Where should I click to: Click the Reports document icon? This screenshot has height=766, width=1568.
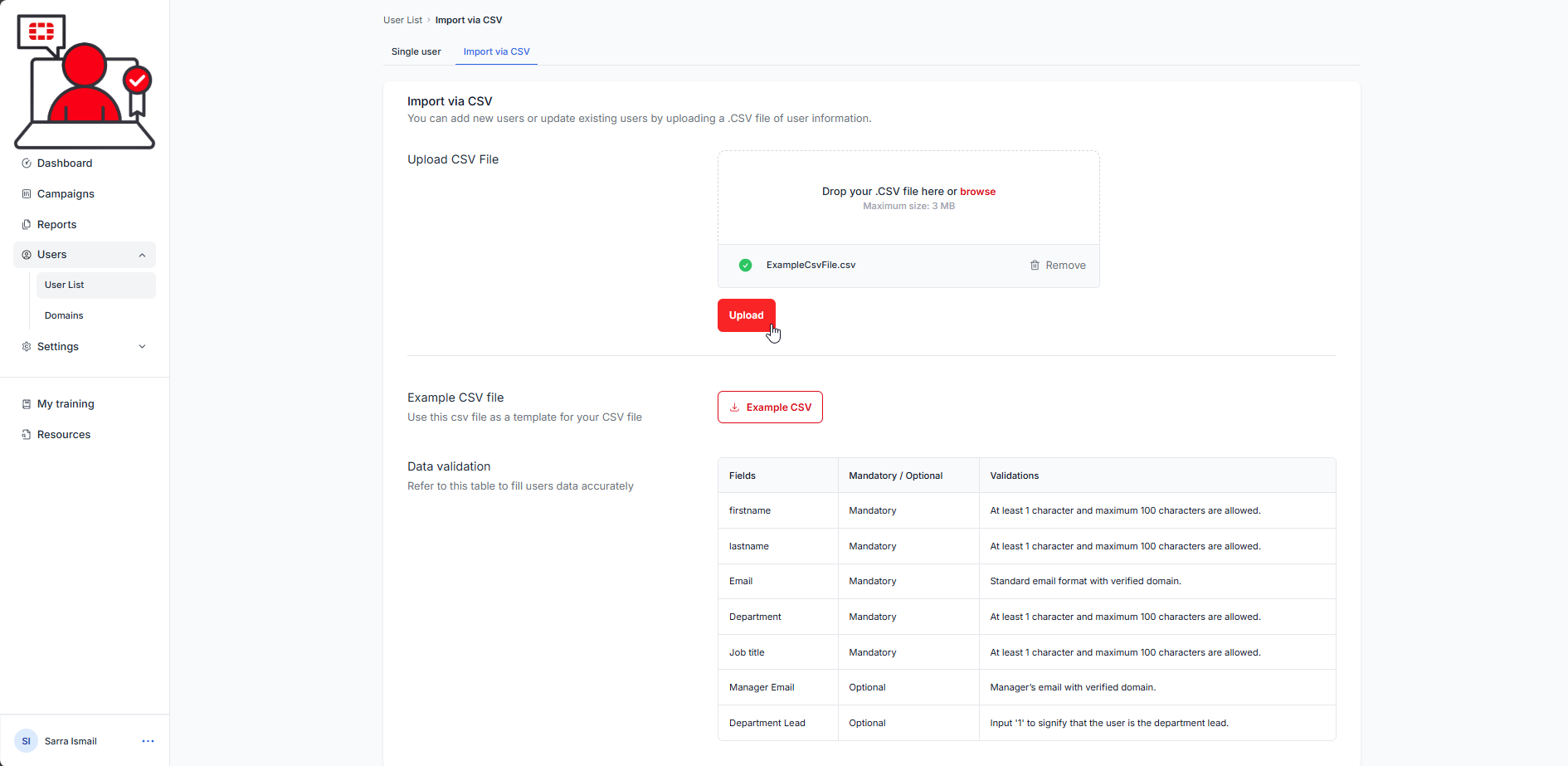click(27, 225)
